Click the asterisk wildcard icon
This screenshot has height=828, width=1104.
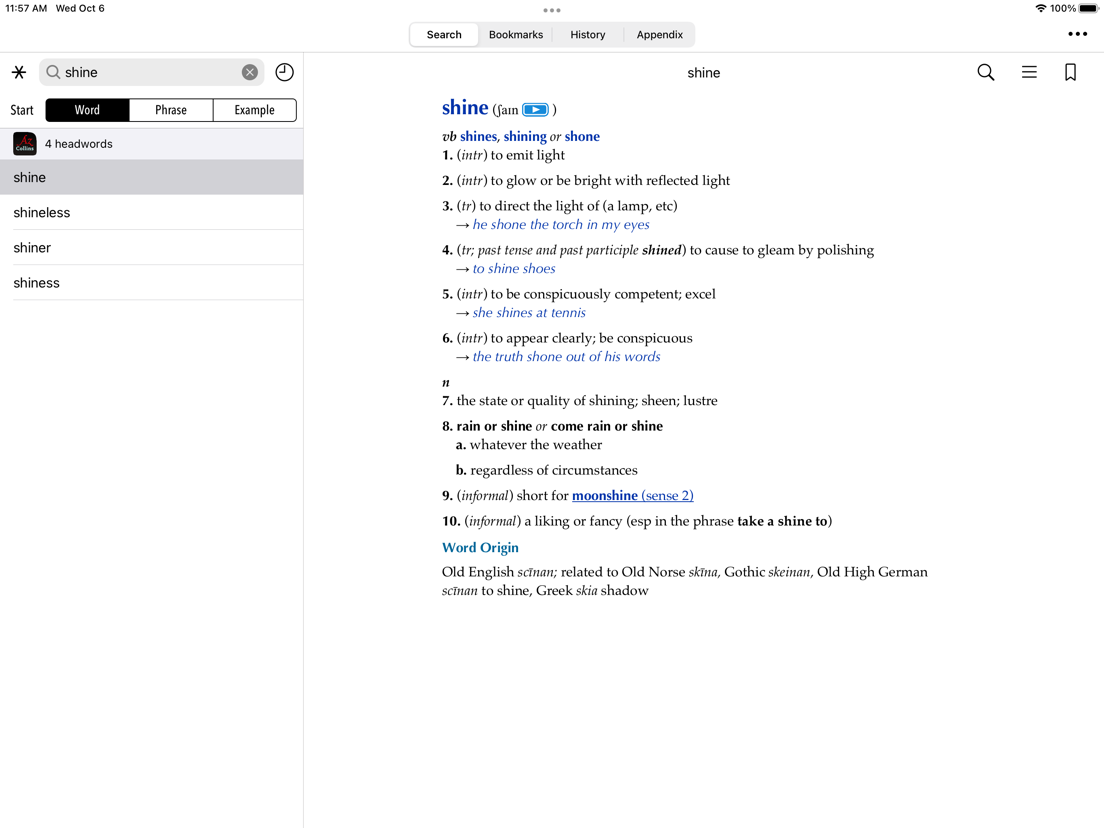tap(19, 72)
